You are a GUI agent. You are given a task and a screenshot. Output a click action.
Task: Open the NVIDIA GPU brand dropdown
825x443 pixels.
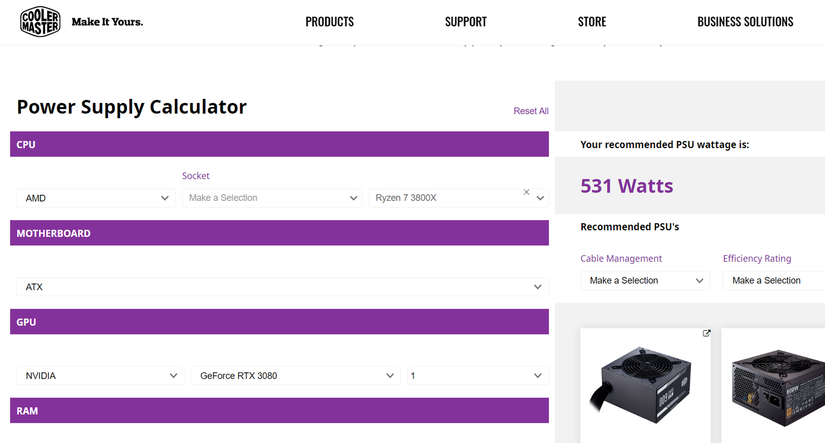click(96, 376)
